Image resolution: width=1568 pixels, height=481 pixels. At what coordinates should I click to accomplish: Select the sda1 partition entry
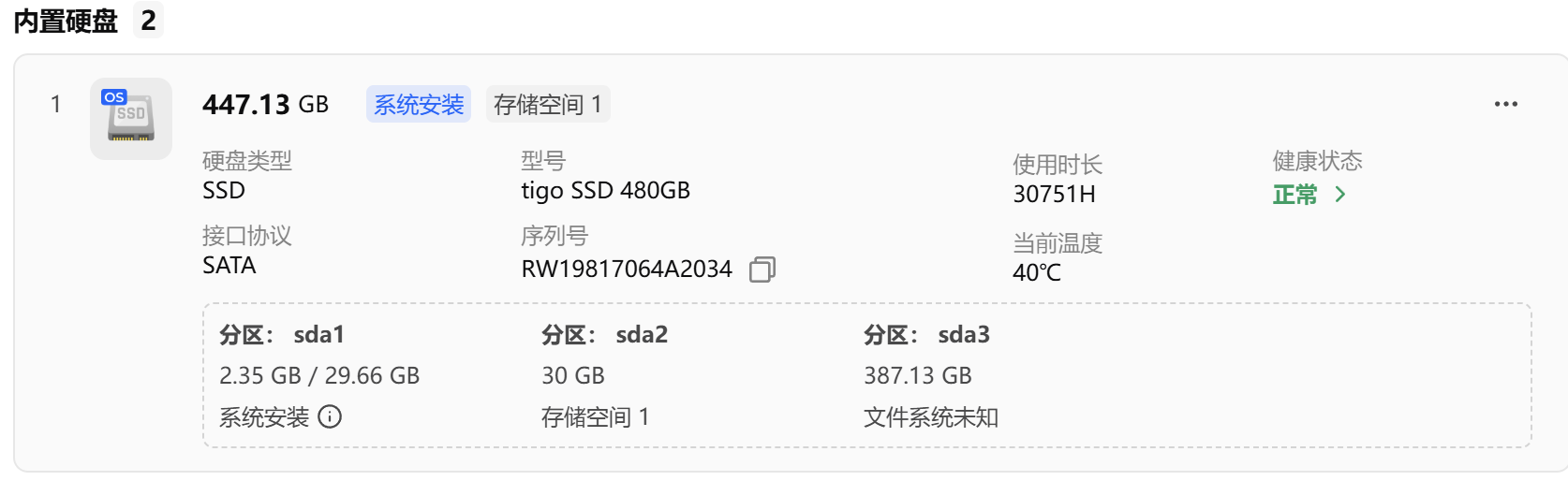point(318,335)
